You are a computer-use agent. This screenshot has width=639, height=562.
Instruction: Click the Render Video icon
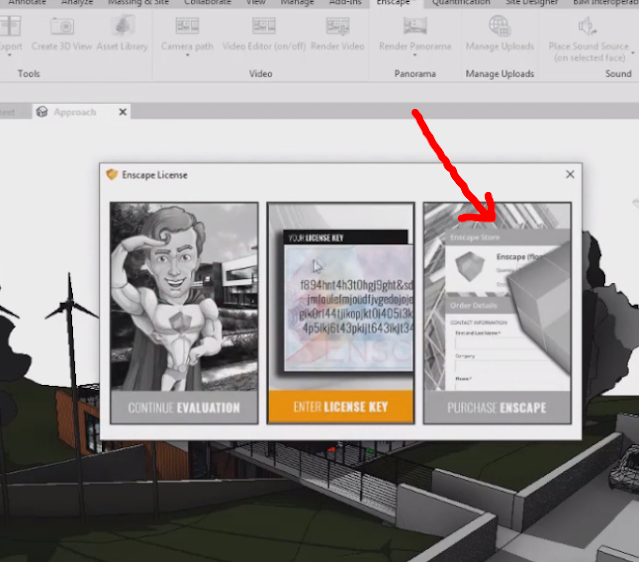point(337,26)
